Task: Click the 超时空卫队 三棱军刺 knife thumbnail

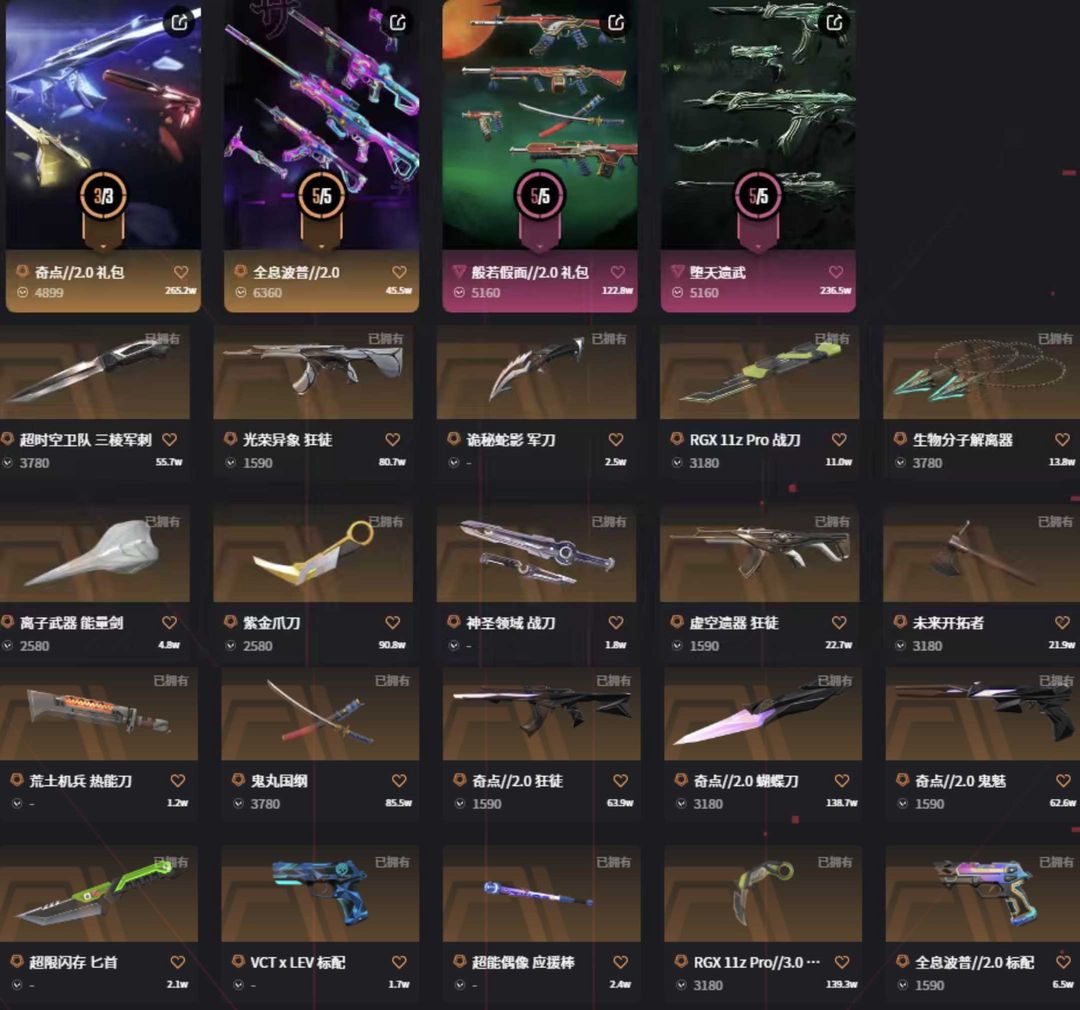Action: click(x=92, y=373)
